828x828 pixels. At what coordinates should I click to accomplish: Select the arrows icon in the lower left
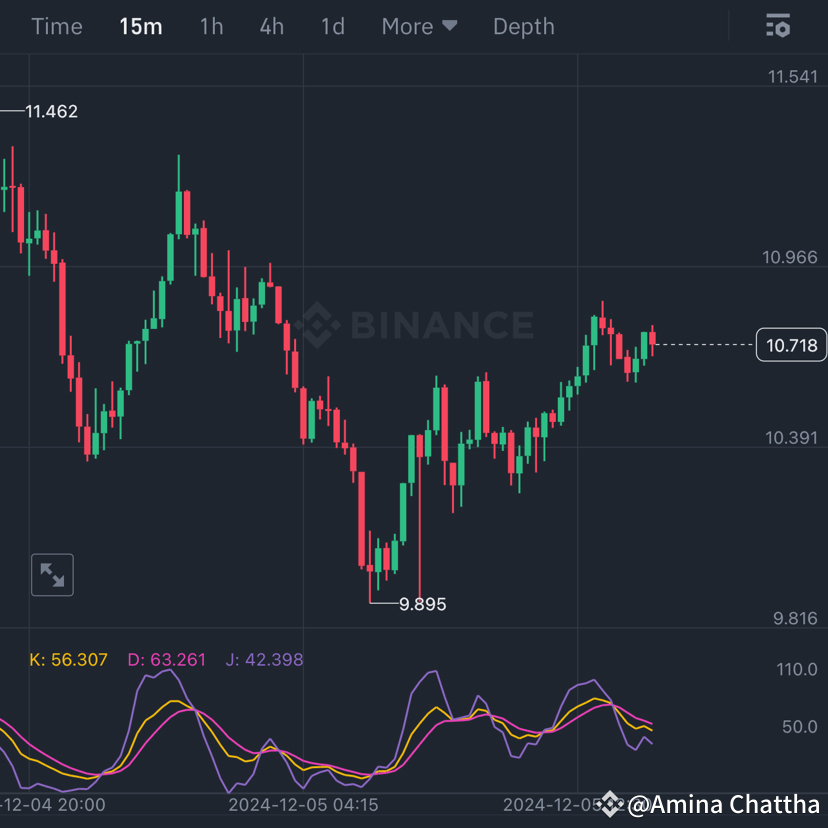tap(52, 574)
